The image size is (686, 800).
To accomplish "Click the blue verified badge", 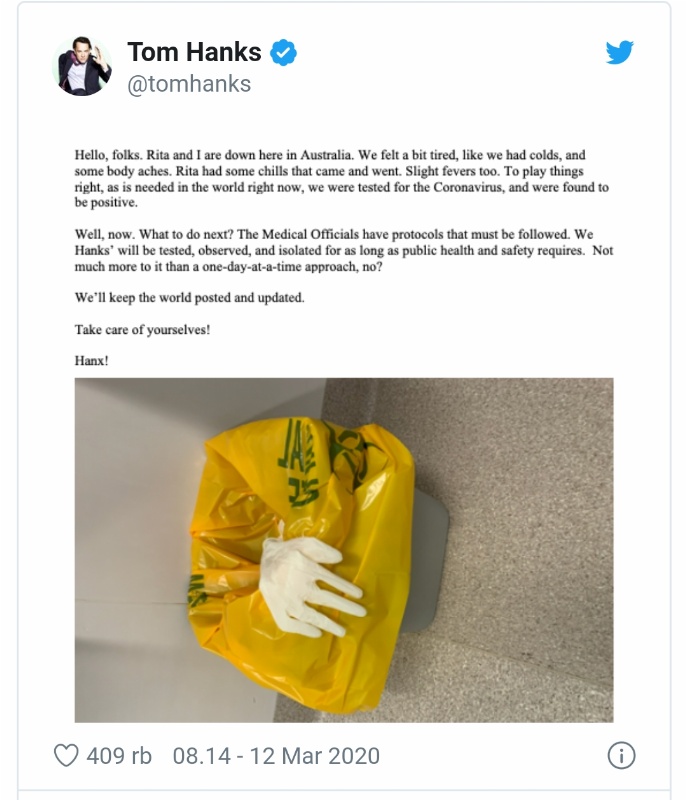I will (x=283, y=52).
